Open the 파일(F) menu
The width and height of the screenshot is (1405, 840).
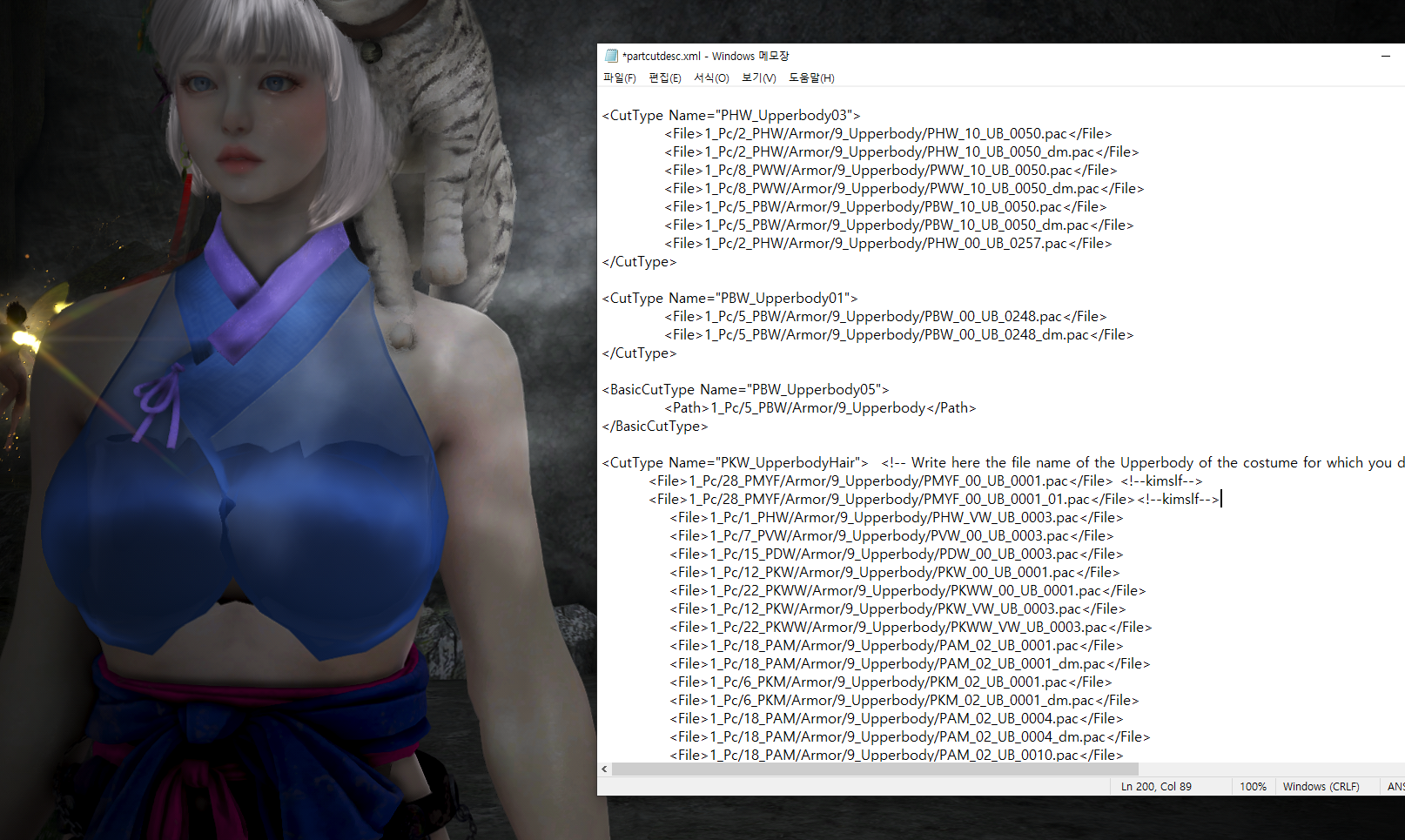[x=619, y=78]
